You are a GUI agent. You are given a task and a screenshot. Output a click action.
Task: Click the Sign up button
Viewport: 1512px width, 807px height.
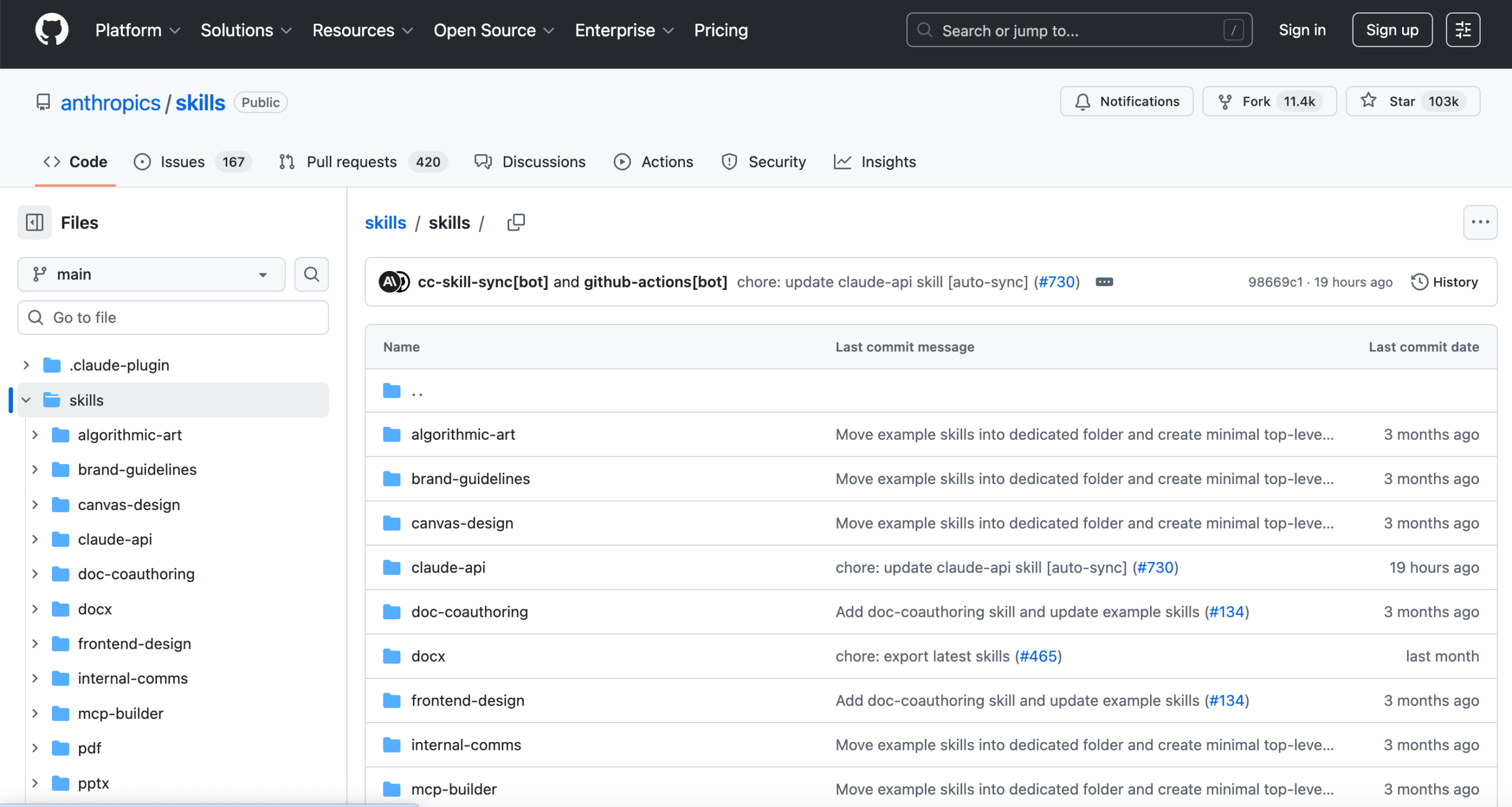(x=1392, y=30)
